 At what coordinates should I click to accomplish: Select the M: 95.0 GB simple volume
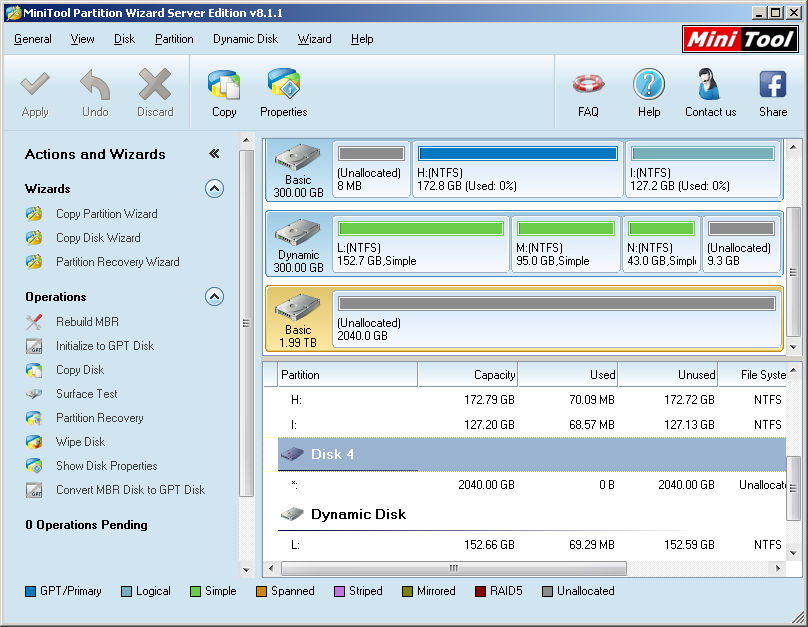pos(566,244)
